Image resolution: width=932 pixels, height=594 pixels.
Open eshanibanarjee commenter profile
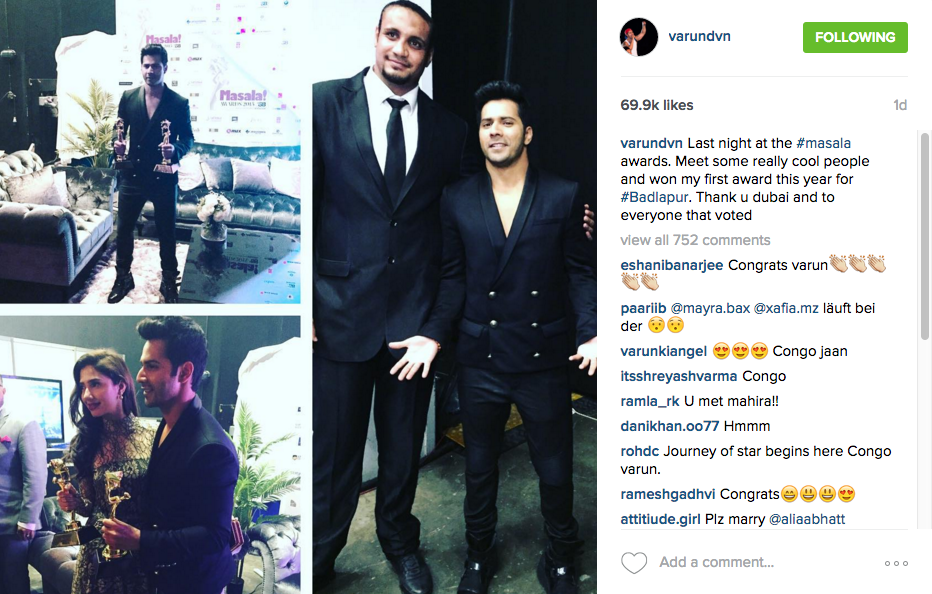672,265
